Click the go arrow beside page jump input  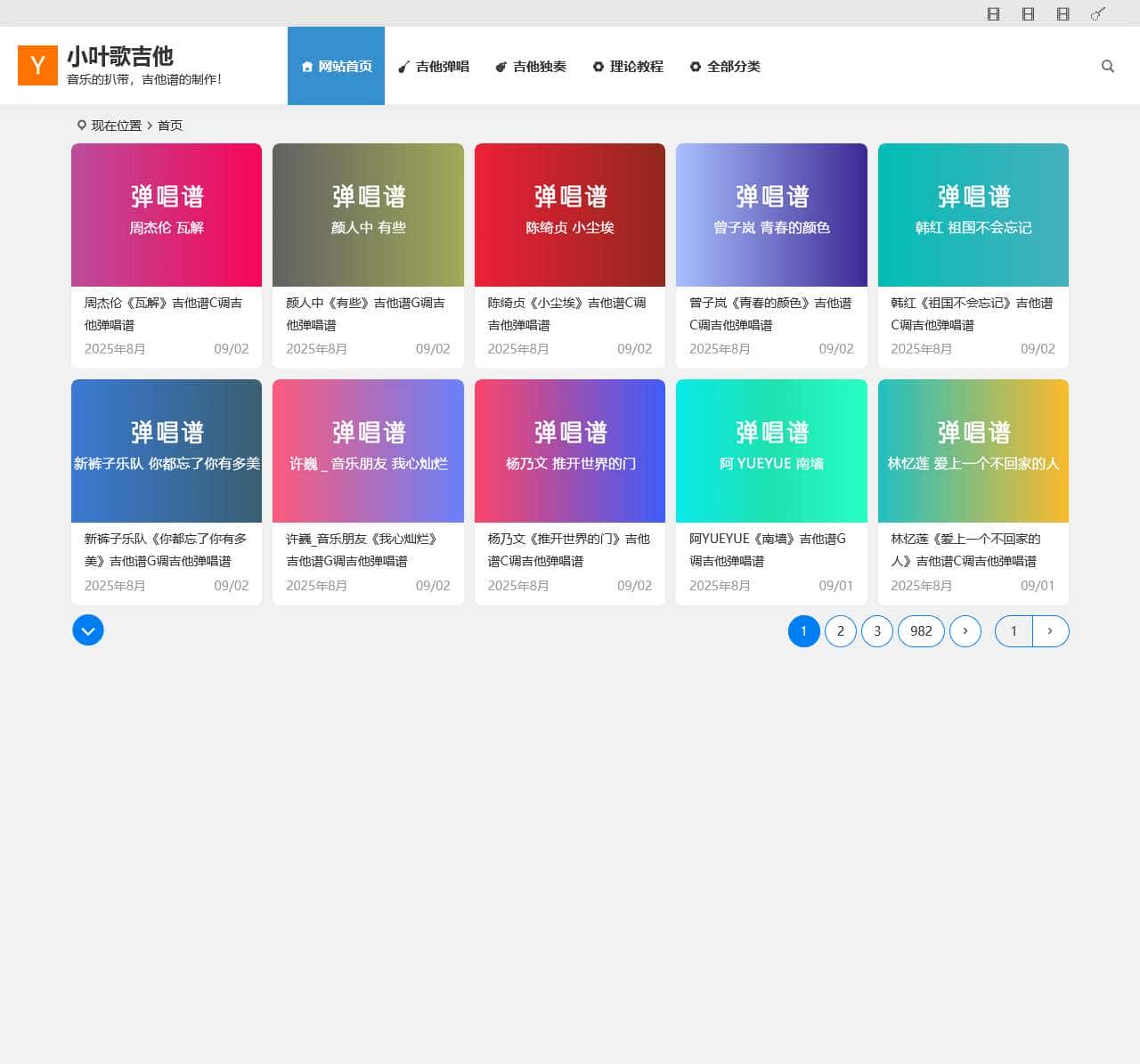(x=1051, y=631)
